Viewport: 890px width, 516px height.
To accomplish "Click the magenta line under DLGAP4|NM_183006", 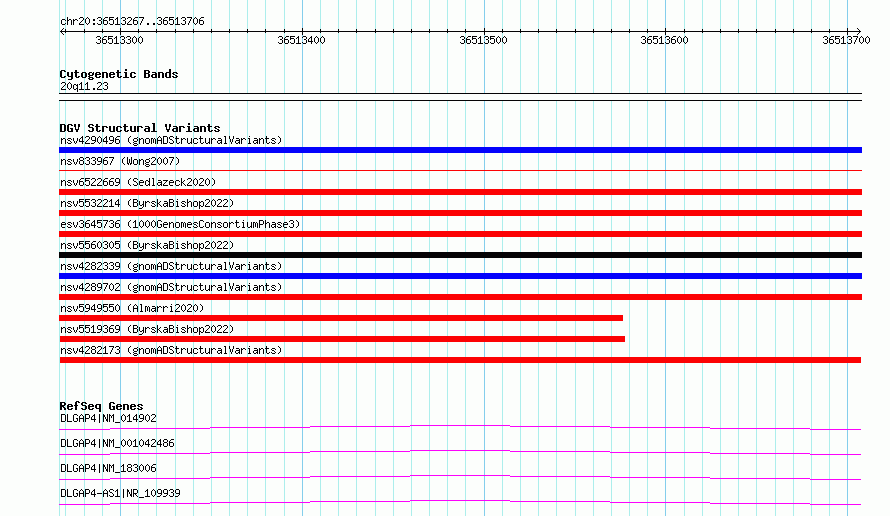I will [460, 477].
